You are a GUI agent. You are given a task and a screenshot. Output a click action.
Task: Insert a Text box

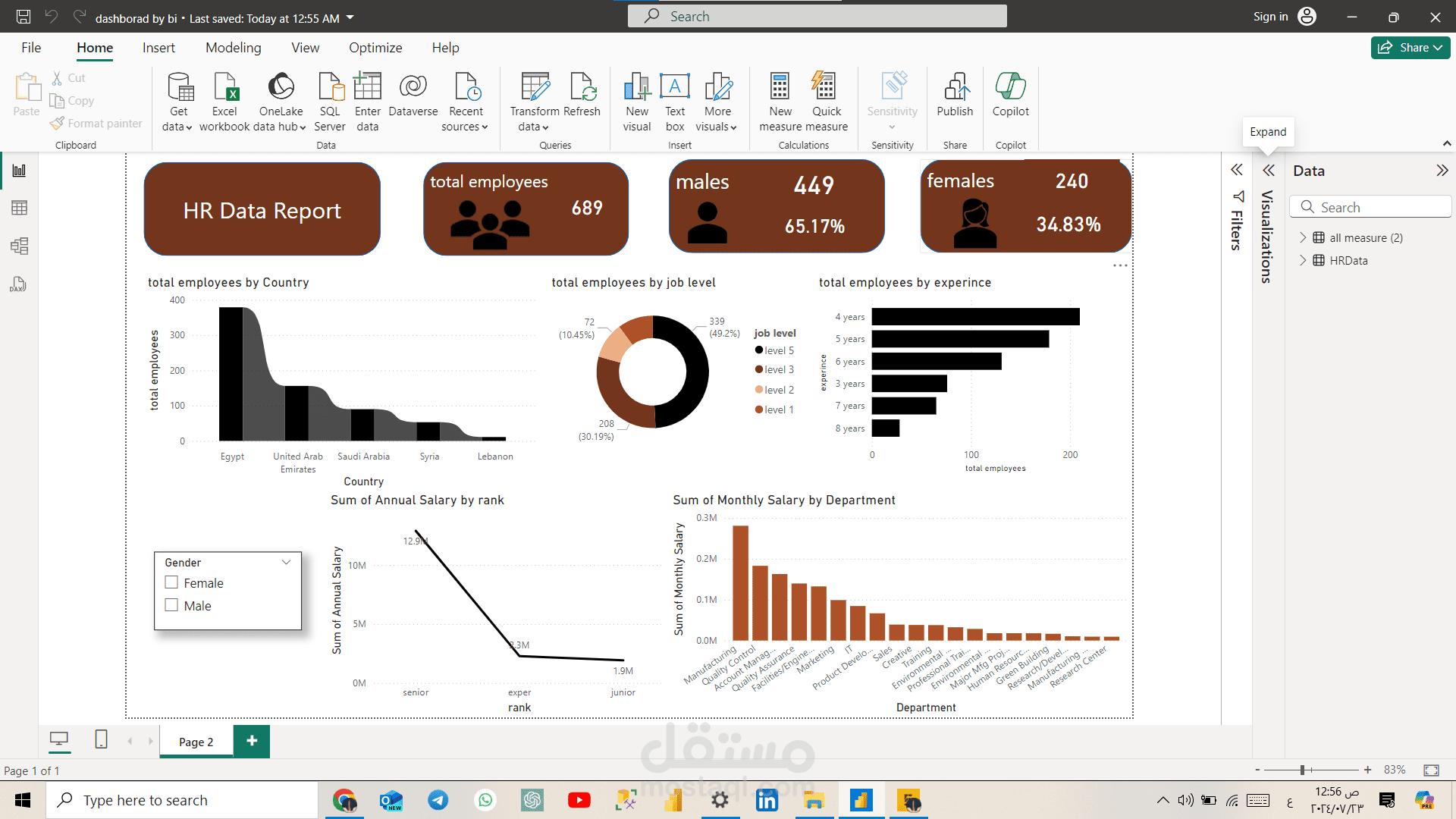(675, 88)
